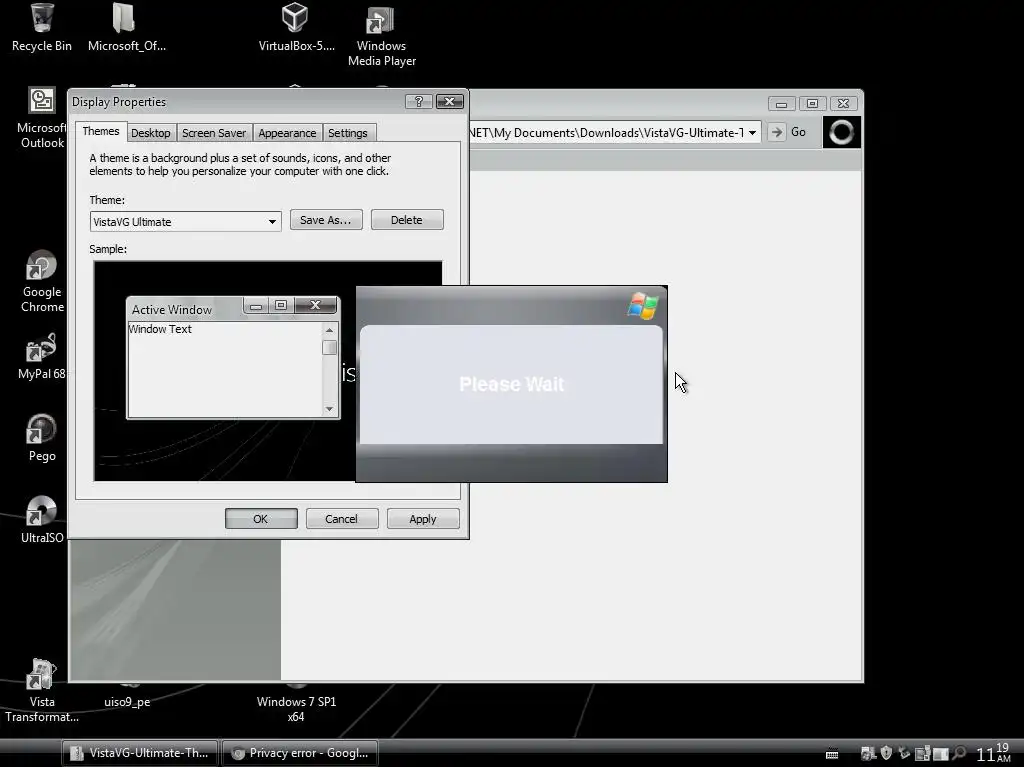Click the Apply button

(x=423, y=519)
